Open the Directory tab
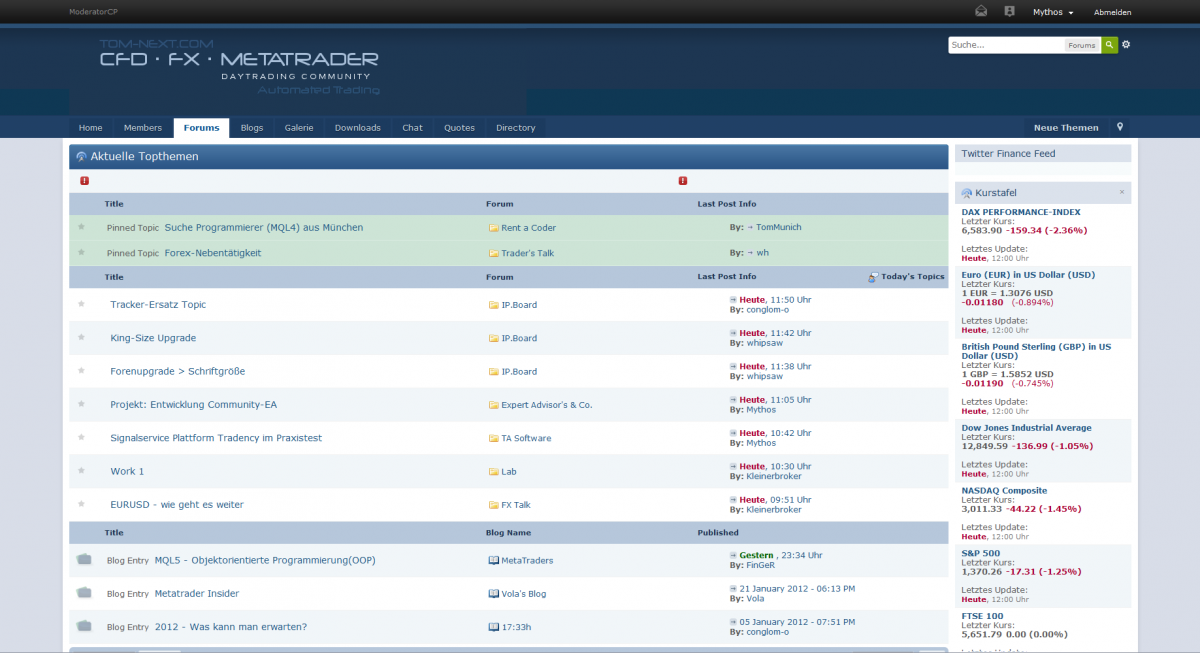Viewport: 1200px width, 653px height. [x=516, y=127]
